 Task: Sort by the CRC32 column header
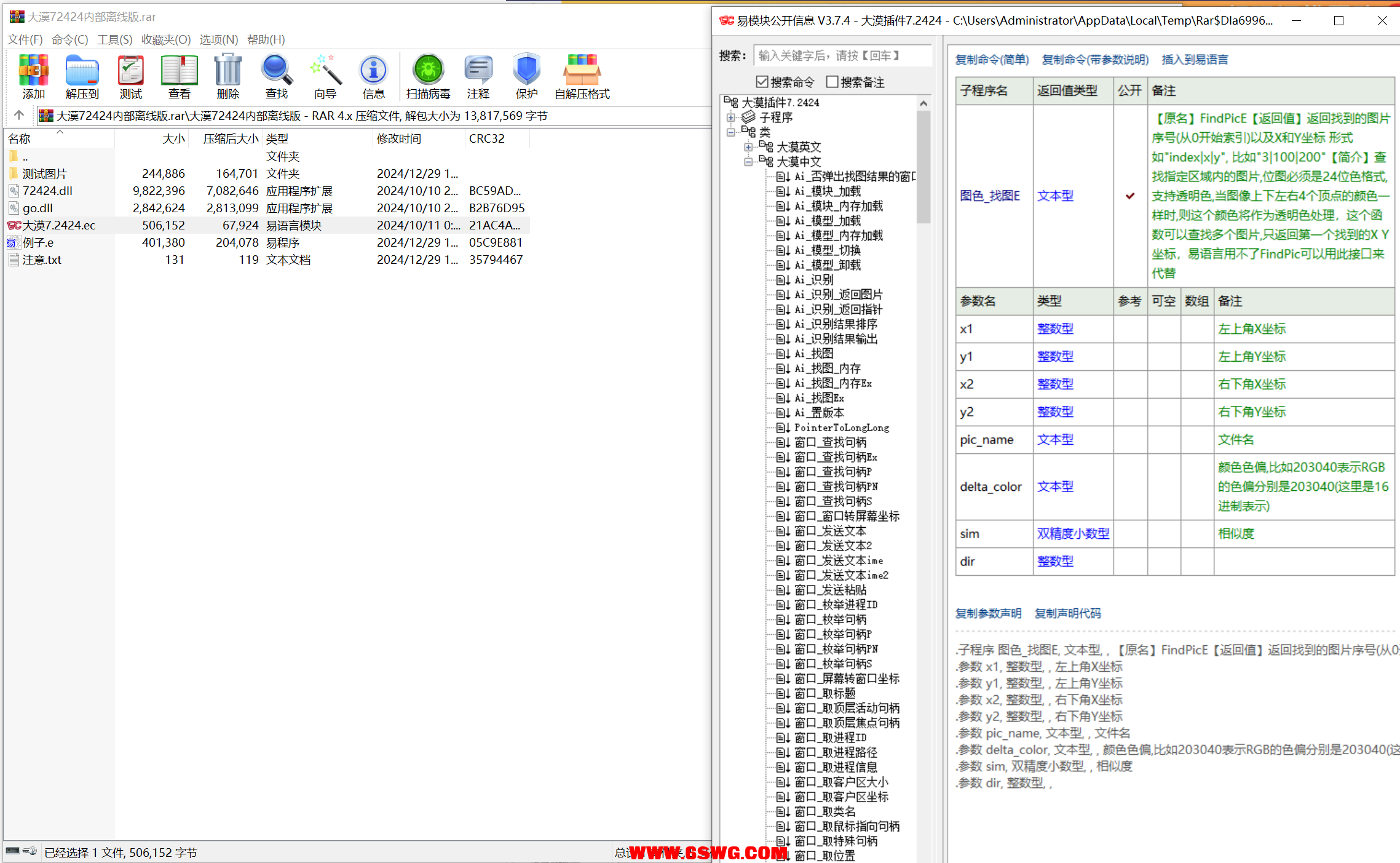pos(497,138)
